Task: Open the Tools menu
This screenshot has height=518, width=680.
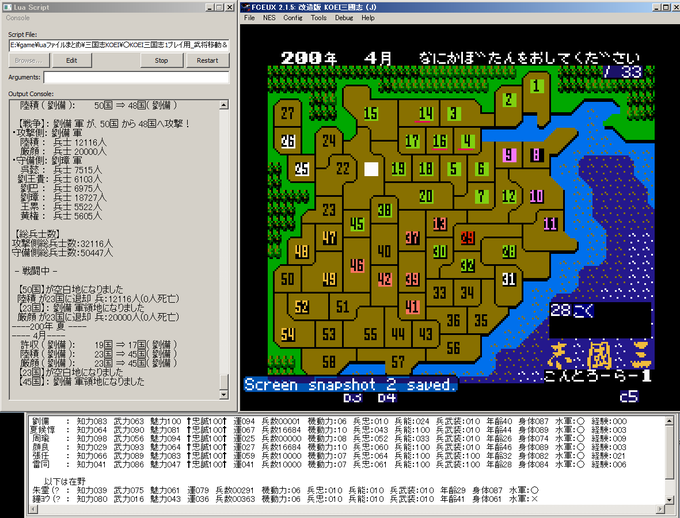Action: (x=318, y=18)
